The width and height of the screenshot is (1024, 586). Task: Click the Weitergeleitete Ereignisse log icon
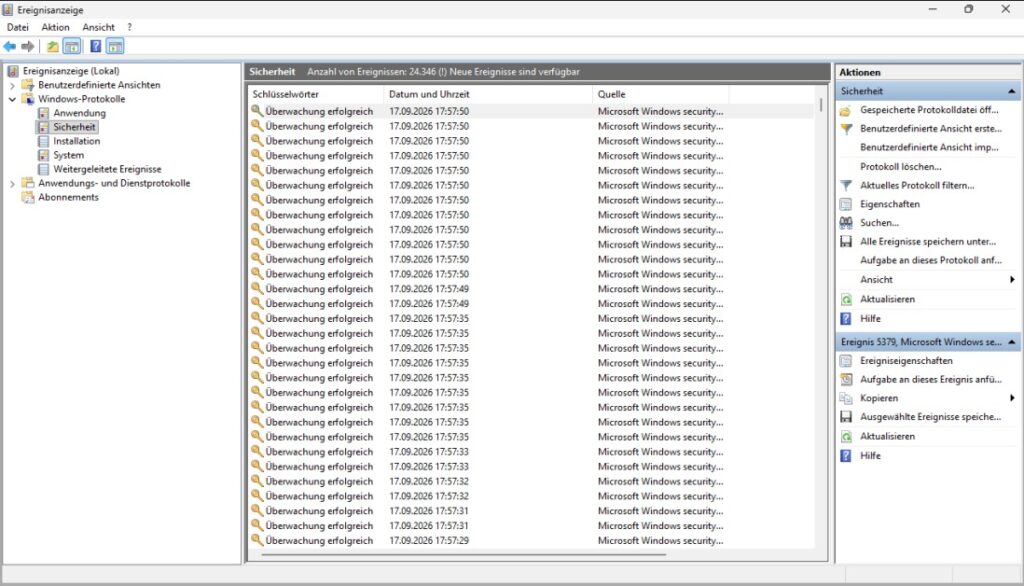coord(43,169)
